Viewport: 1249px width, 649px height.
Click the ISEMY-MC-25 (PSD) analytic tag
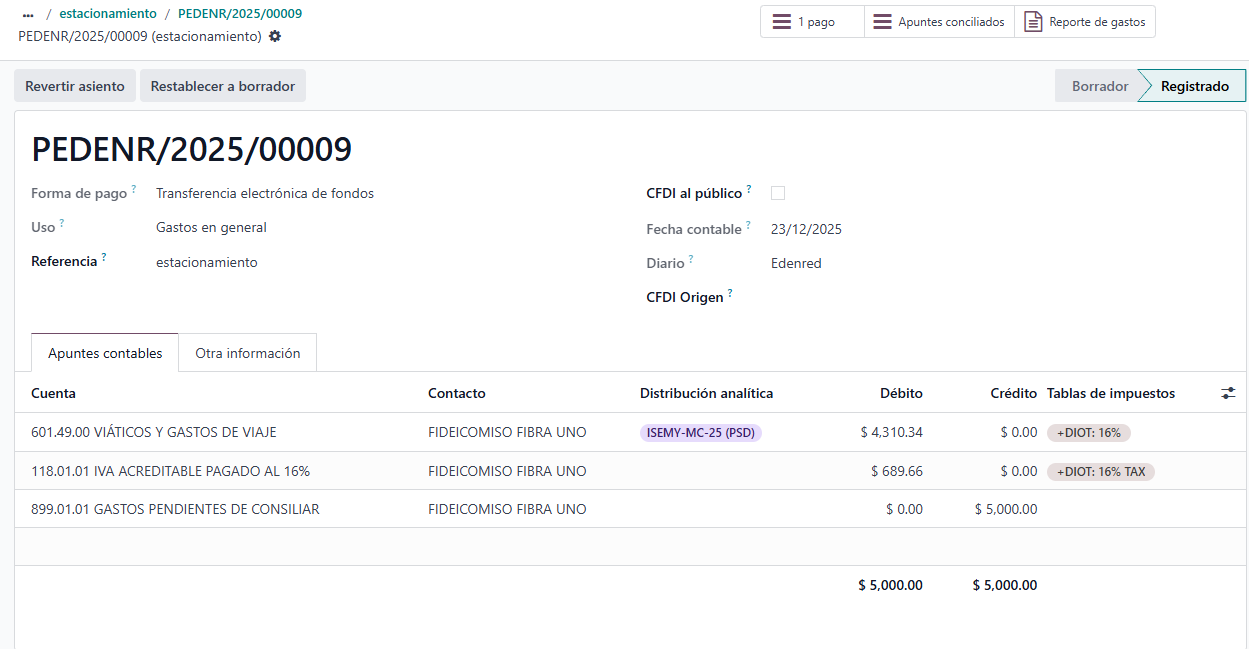[x=700, y=433]
